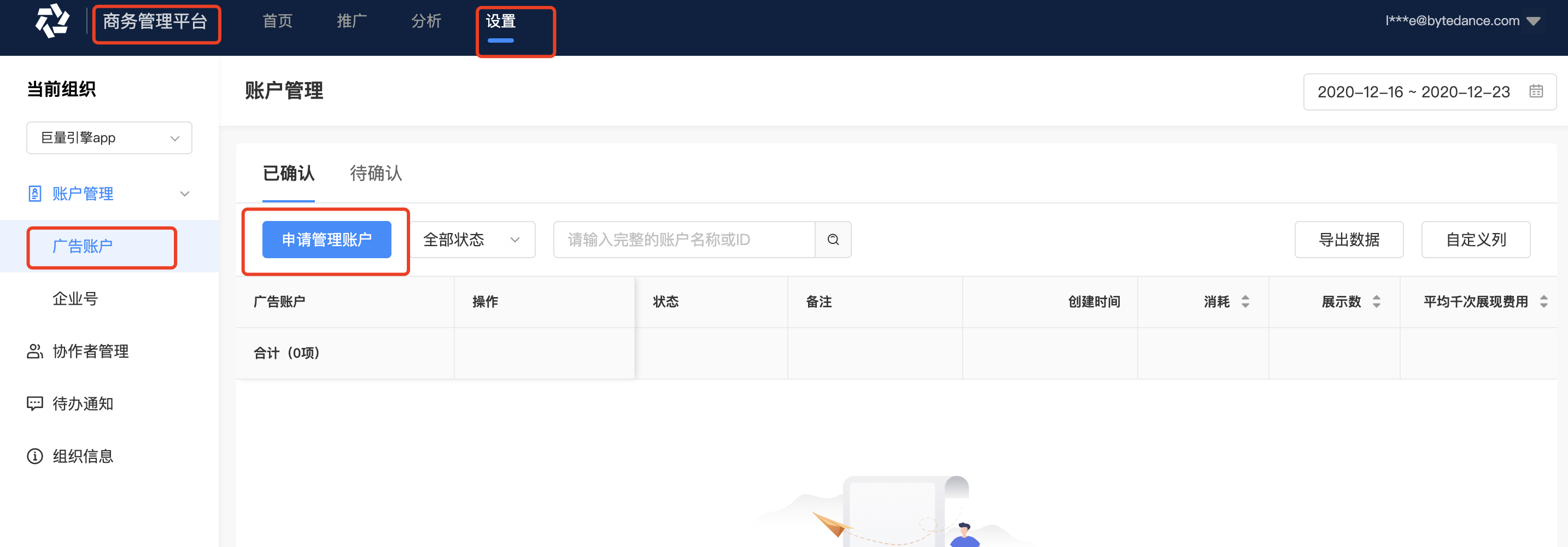The width and height of the screenshot is (1568, 547).
Task: Click the 组织信息 info icon
Action: point(34,456)
